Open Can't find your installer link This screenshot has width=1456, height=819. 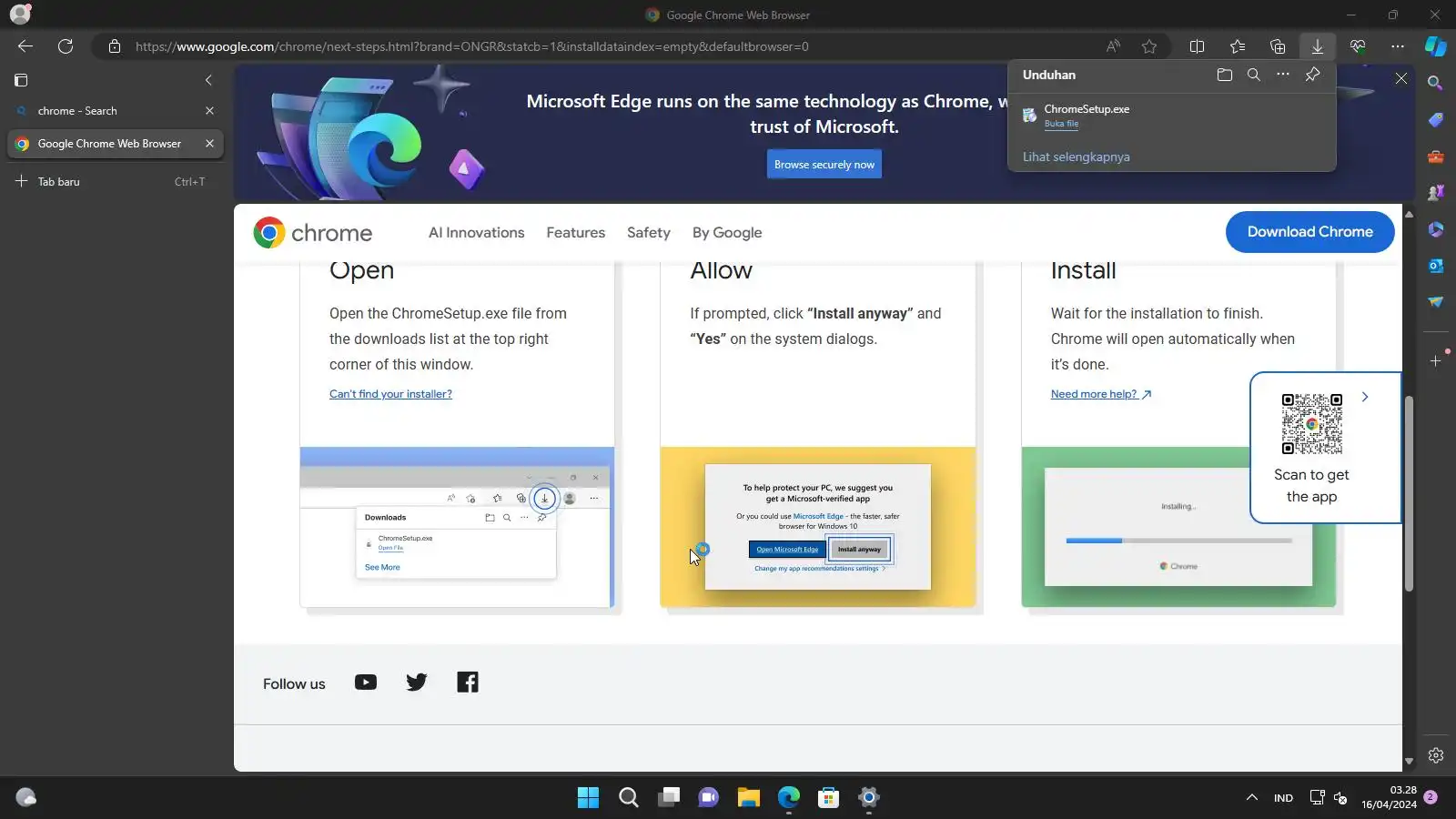tap(390, 394)
